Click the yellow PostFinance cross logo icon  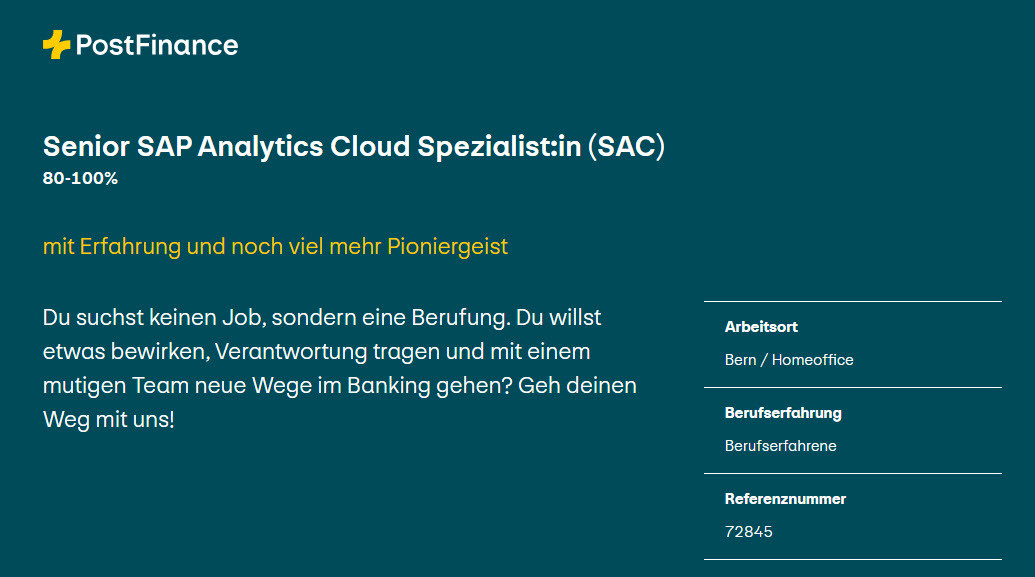pos(56,45)
